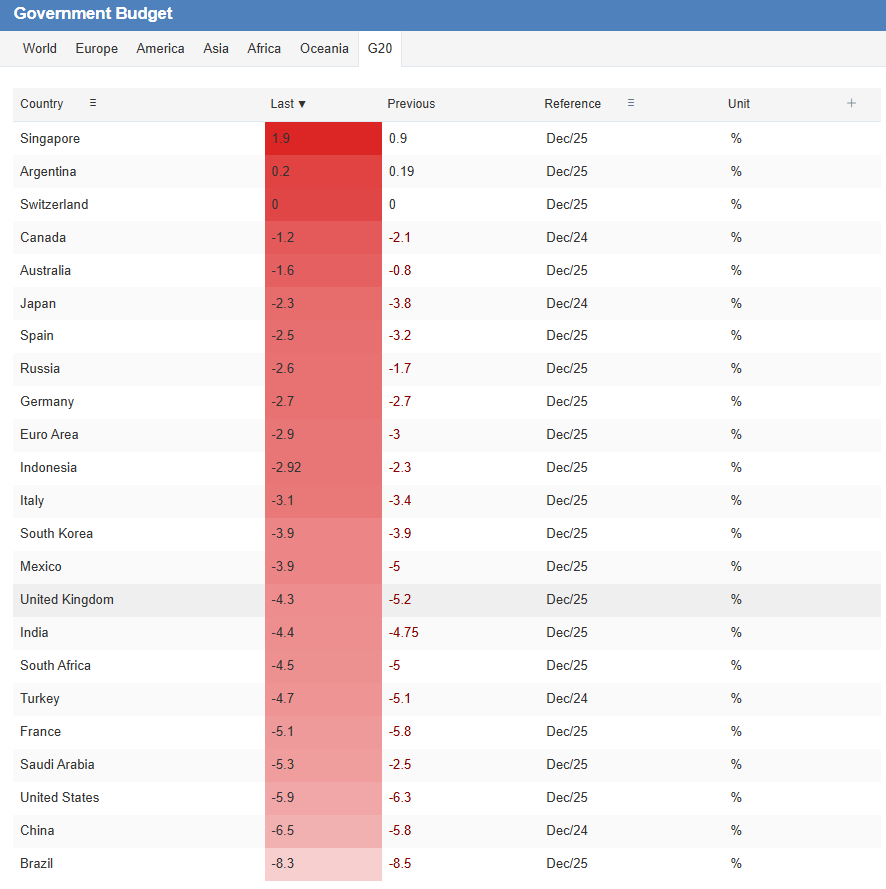Open the Country column filter icon
The image size is (886, 889).
tap(92, 103)
